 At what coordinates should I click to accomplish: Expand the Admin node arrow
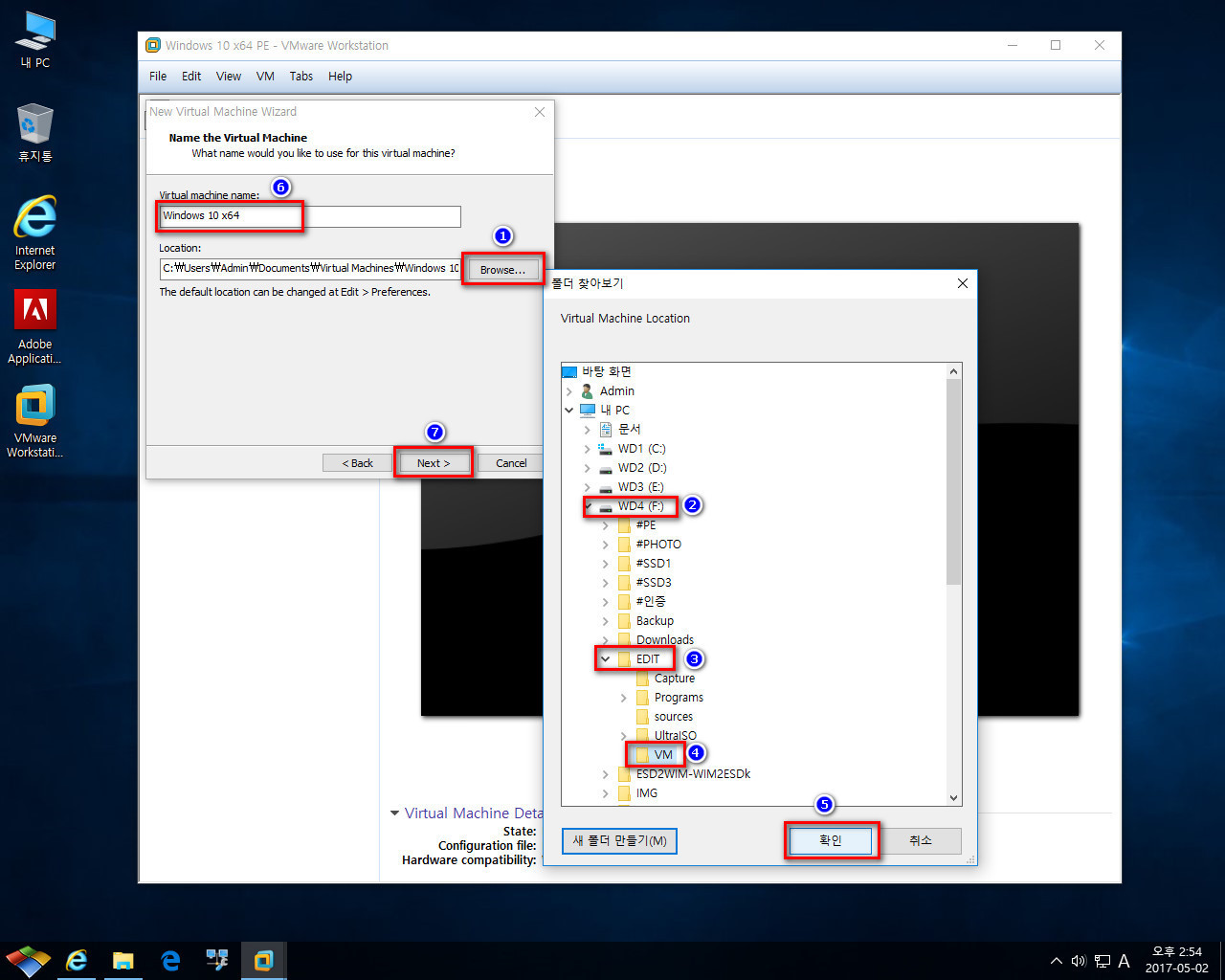(569, 390)
